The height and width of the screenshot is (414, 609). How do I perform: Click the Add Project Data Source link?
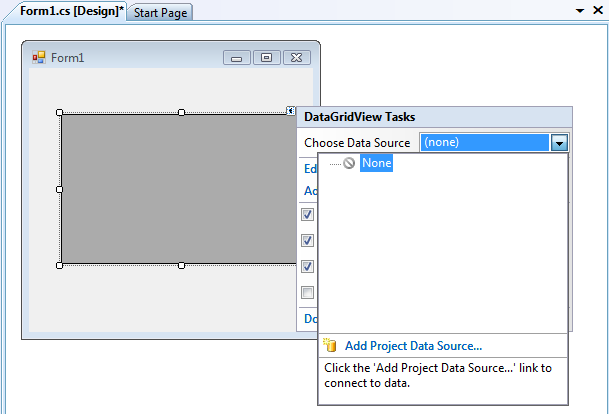click(413, 346)
